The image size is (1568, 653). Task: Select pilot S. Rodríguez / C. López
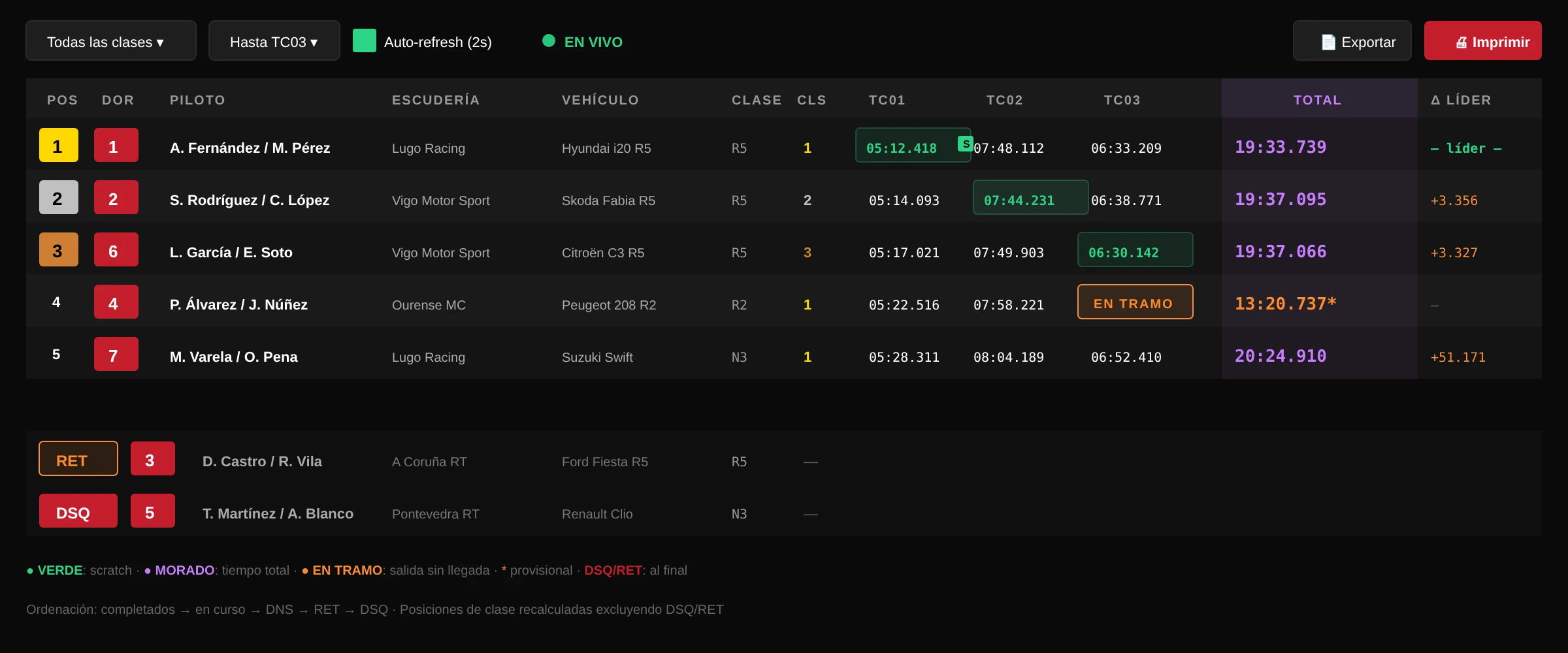coord(250,200)
